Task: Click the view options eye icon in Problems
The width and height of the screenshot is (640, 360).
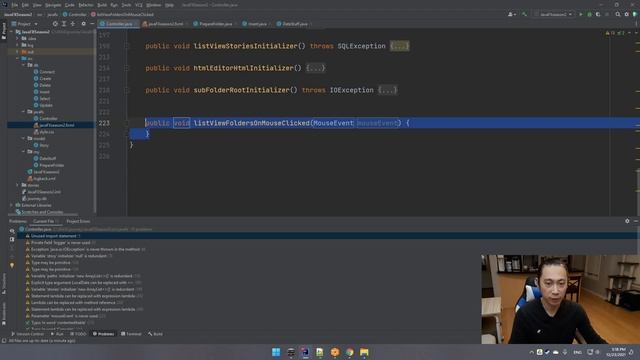Action: 12,231
